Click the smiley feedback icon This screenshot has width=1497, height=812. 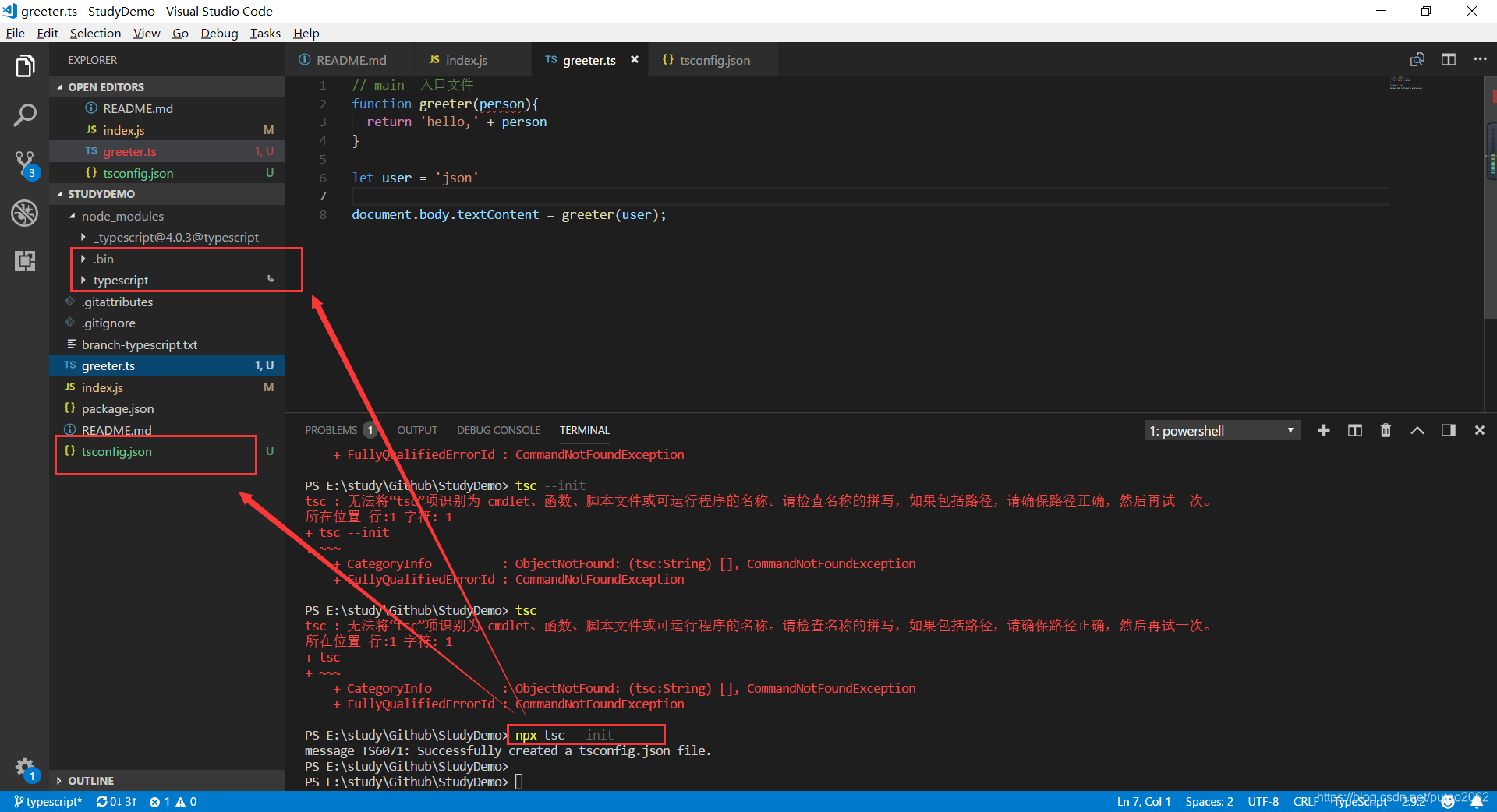[1449, 801]
